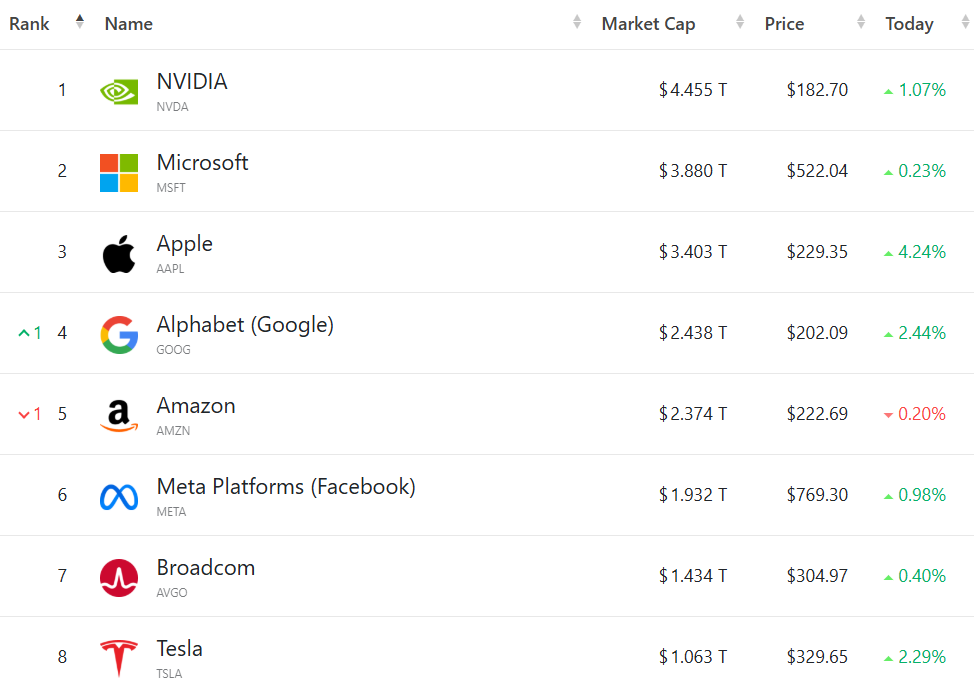
Task: Open the Alphabet (Google) company page
Action: [245, 325]
